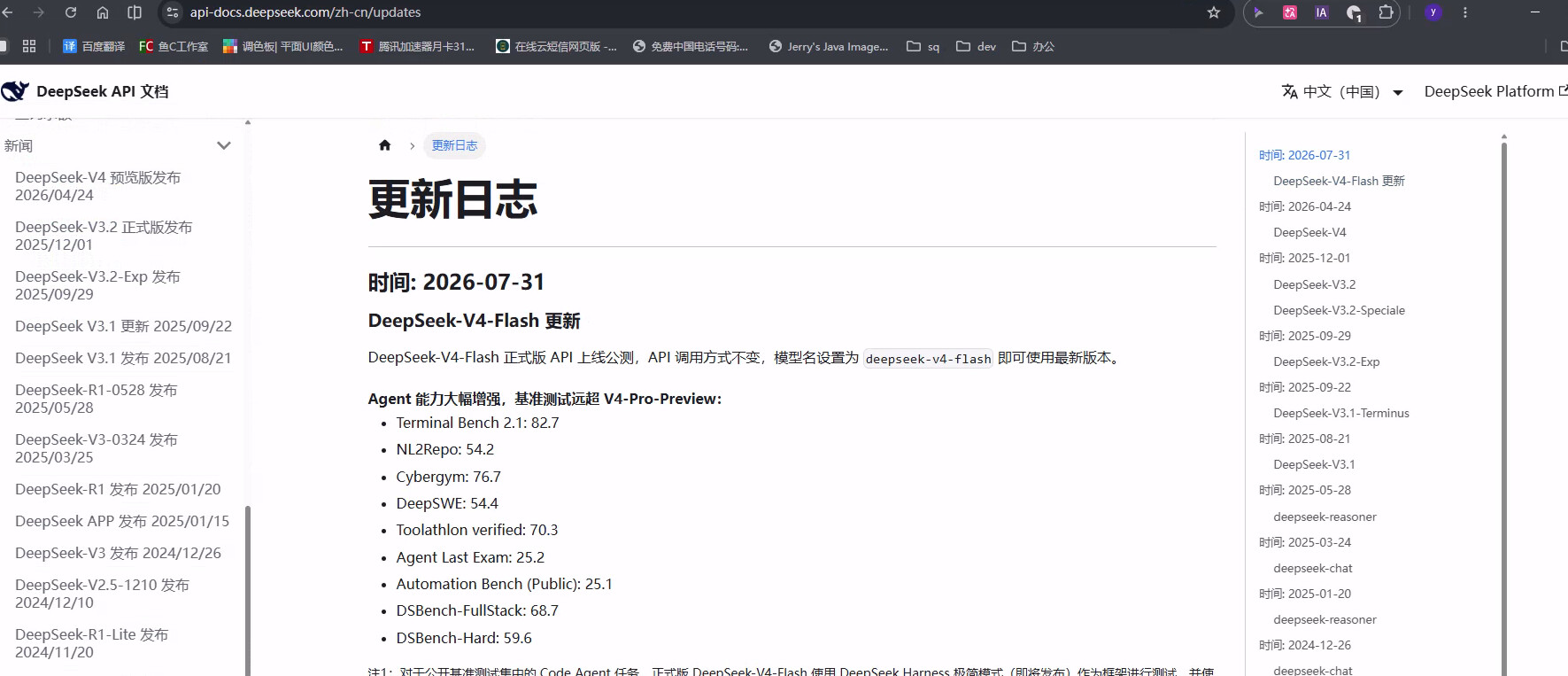Click the IA extension icon
This screenshot has width=1568, height=676.
(x=1322, y=12)
